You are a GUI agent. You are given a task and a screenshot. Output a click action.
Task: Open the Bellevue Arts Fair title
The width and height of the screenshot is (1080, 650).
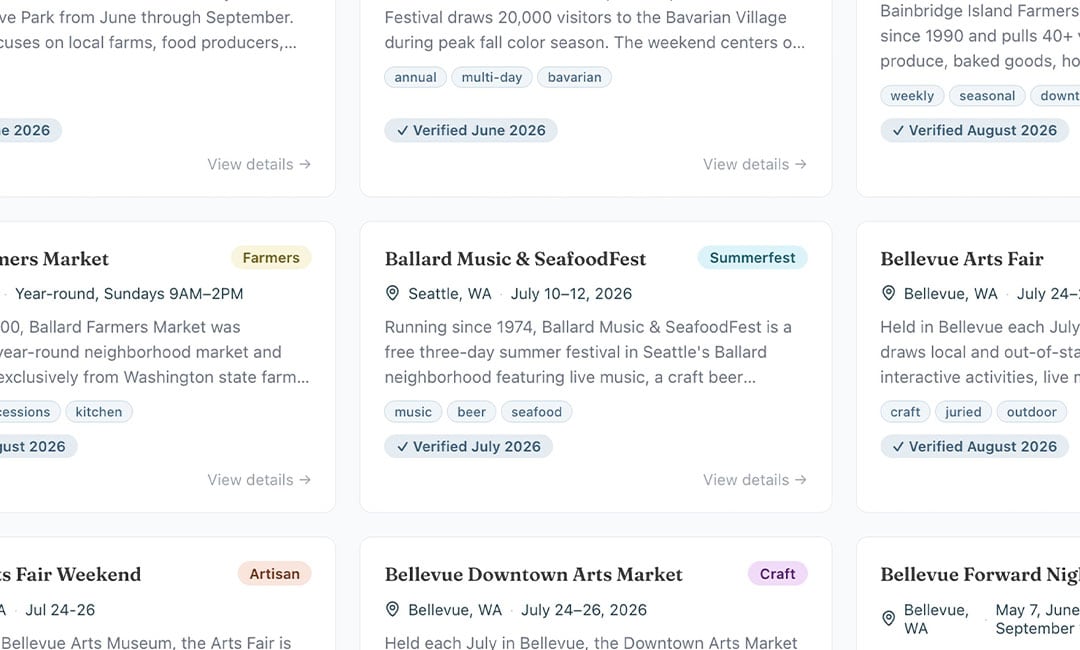point(962,259)
